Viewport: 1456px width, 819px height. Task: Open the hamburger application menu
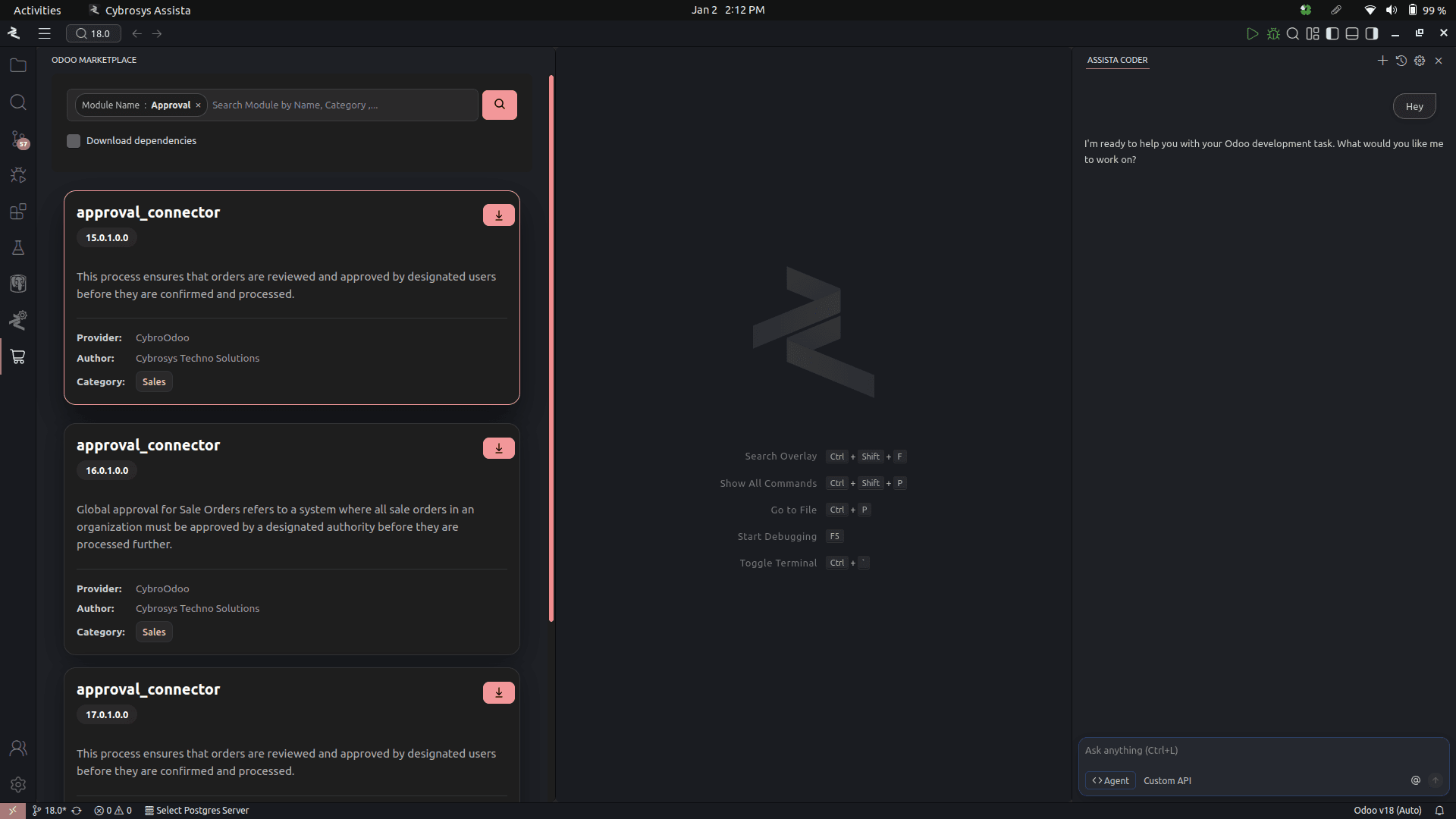[45, 33]
